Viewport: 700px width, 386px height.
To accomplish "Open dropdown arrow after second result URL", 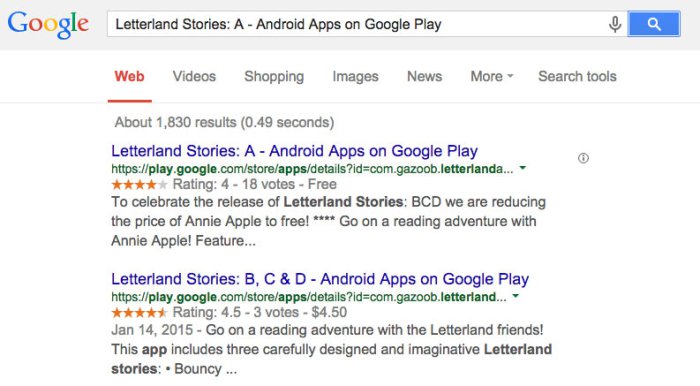I will pos(516,296).
